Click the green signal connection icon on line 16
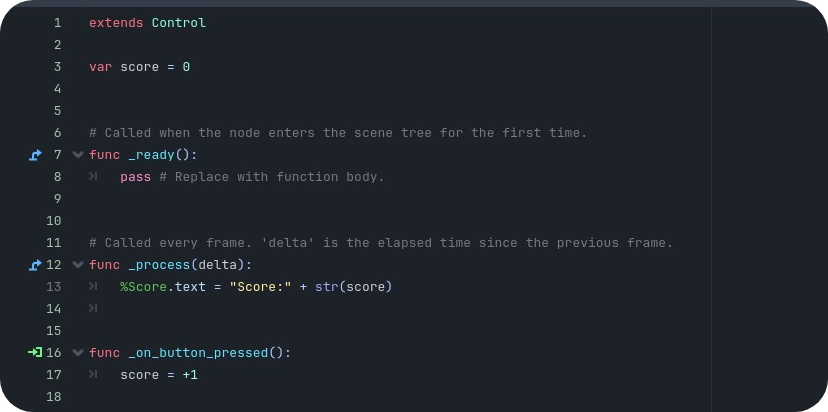Viewport: 828px width, 412px height. (x=35, y=352)
